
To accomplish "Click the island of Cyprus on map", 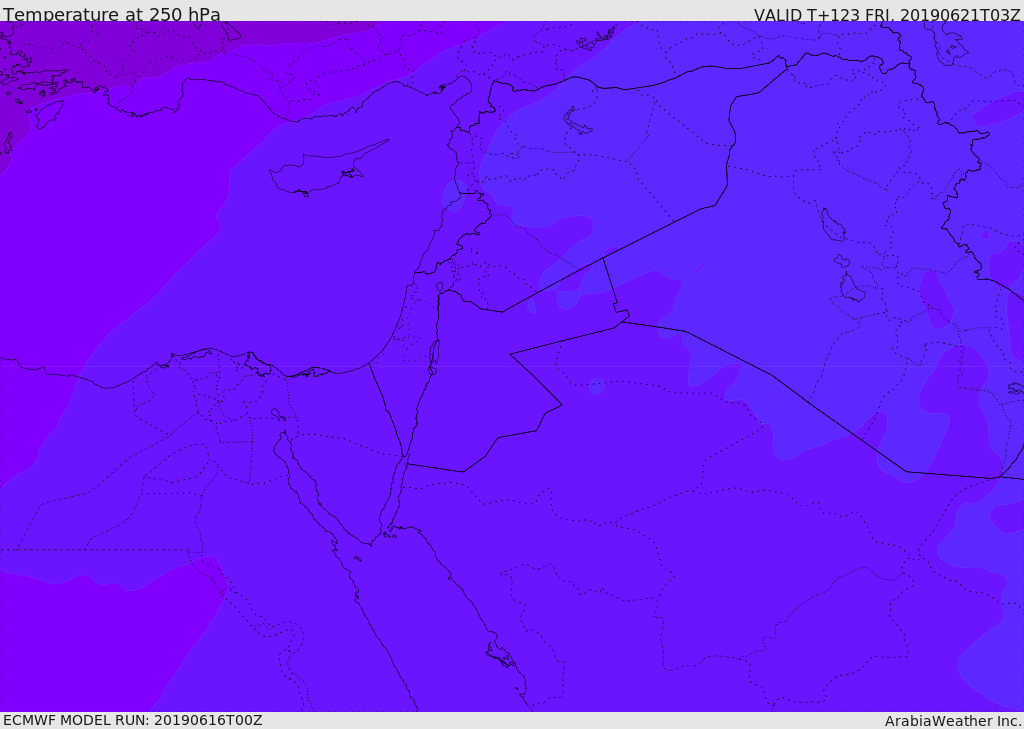I will point(328,169).
